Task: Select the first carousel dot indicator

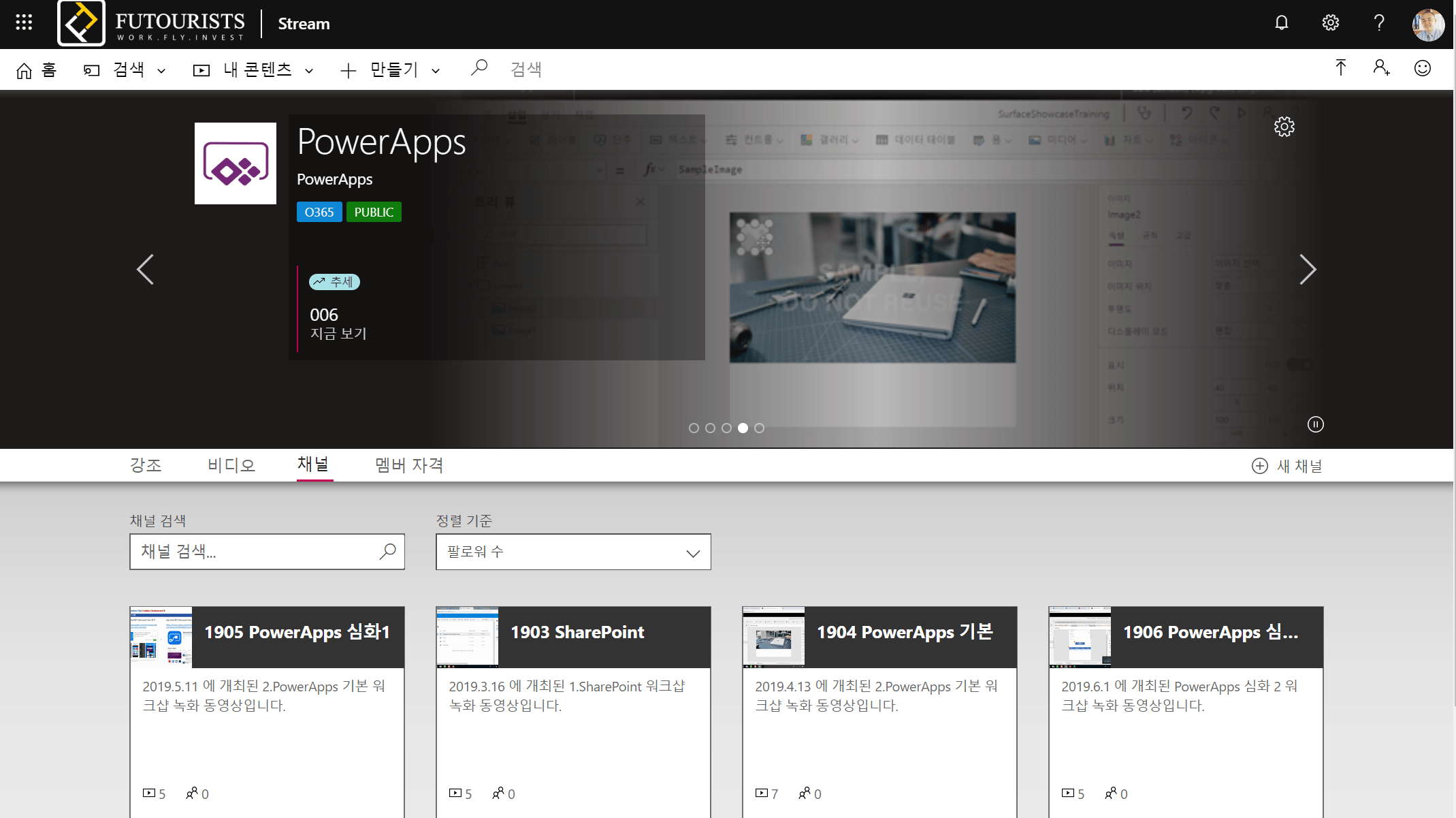Action: click(694, 428)
